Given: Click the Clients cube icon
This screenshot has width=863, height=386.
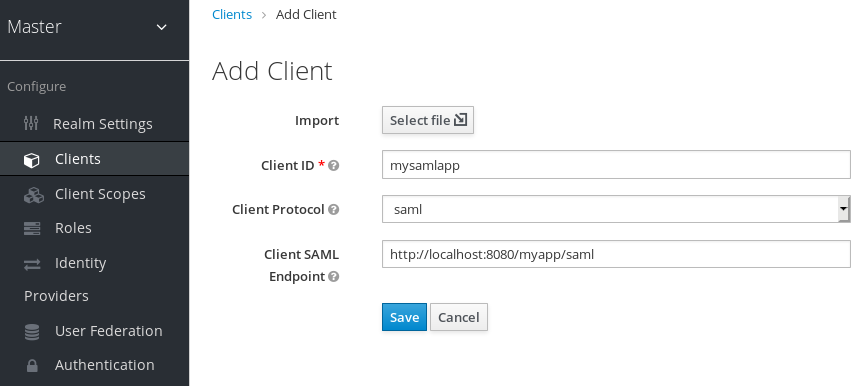Looking at the screenshot, I should coord(32,160).
